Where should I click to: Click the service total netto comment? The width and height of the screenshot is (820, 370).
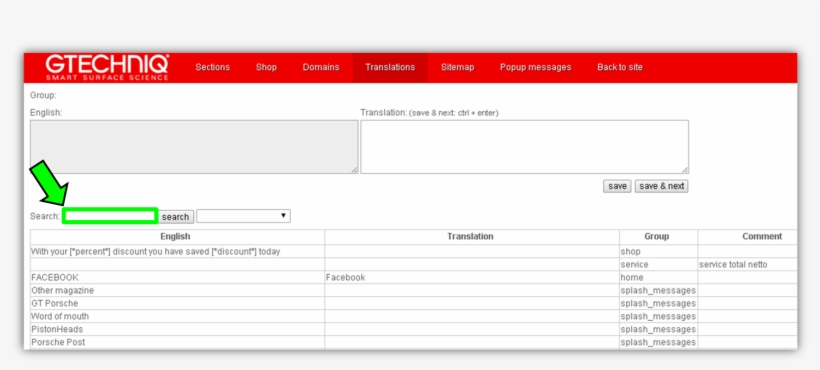pos(733,264)
